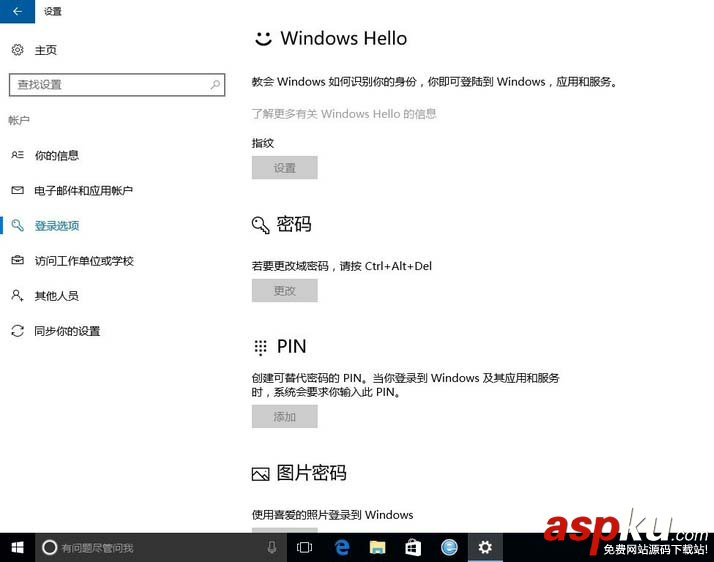
Task: Click the person-plus icon for 其他人员
Action: 17,296
